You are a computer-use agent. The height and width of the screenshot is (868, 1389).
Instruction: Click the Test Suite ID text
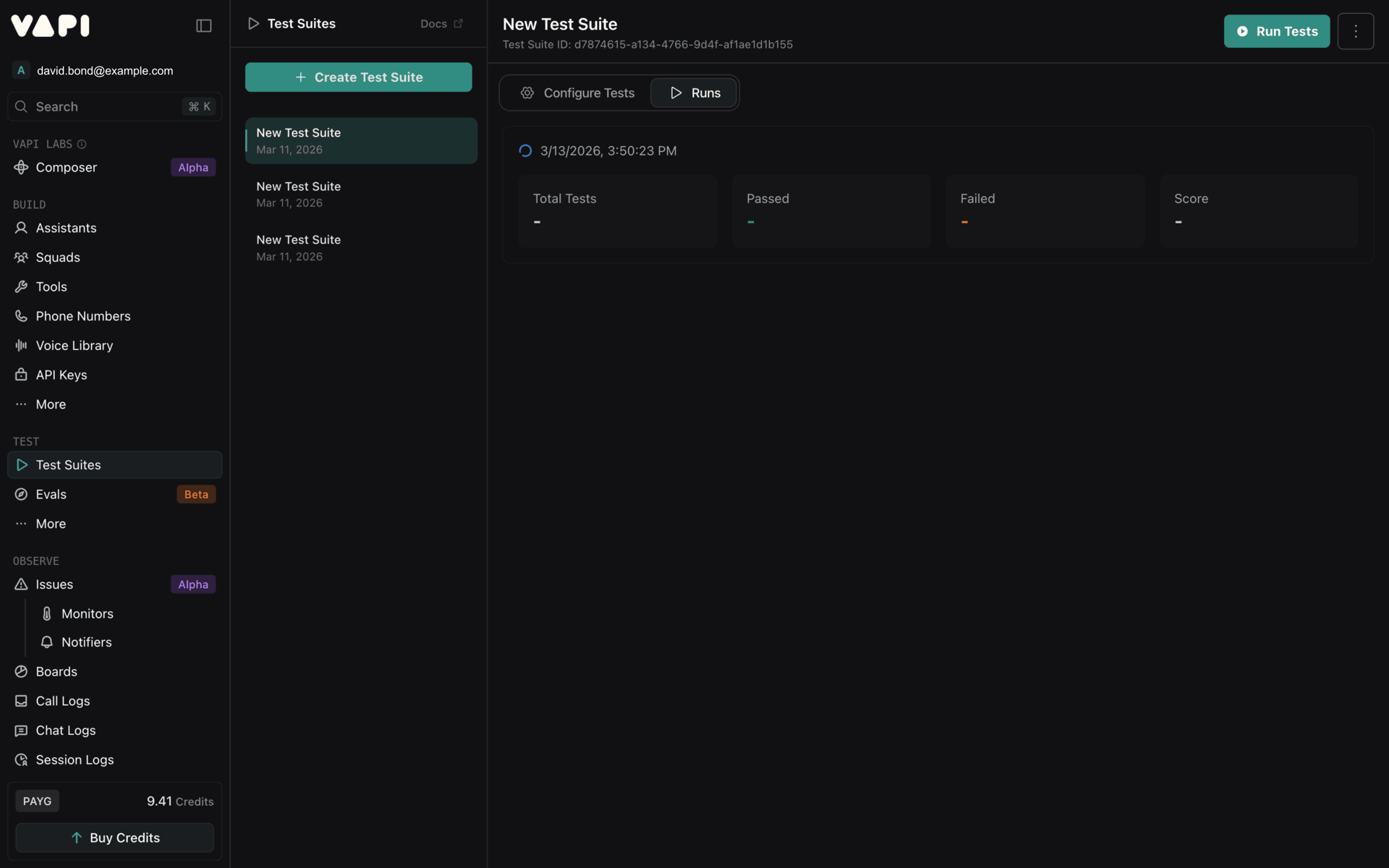(647, 45)
